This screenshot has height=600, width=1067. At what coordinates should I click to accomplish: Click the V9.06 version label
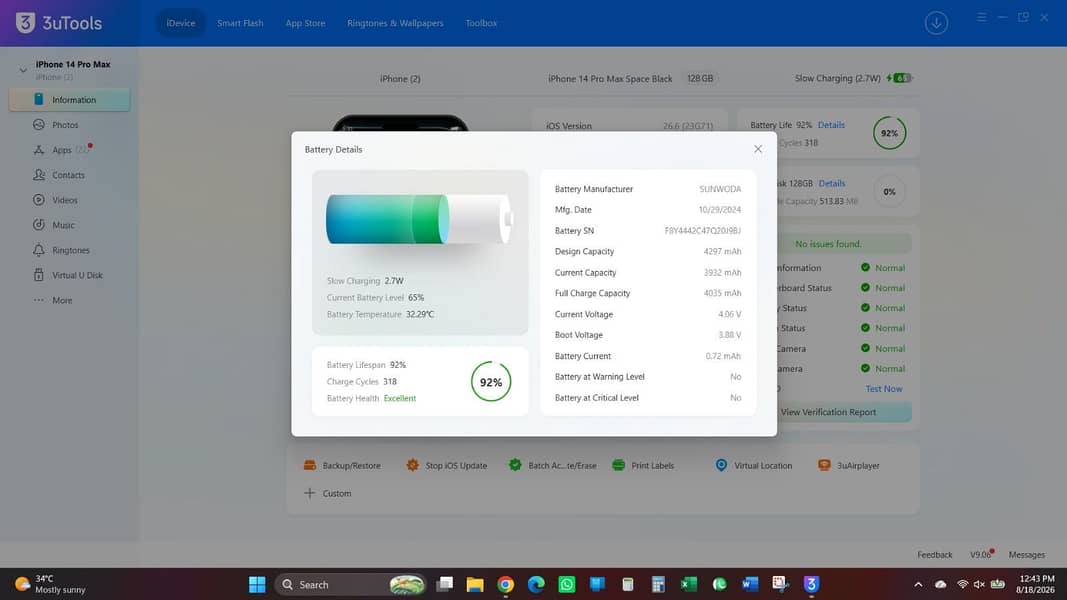[x=981, y=555]
